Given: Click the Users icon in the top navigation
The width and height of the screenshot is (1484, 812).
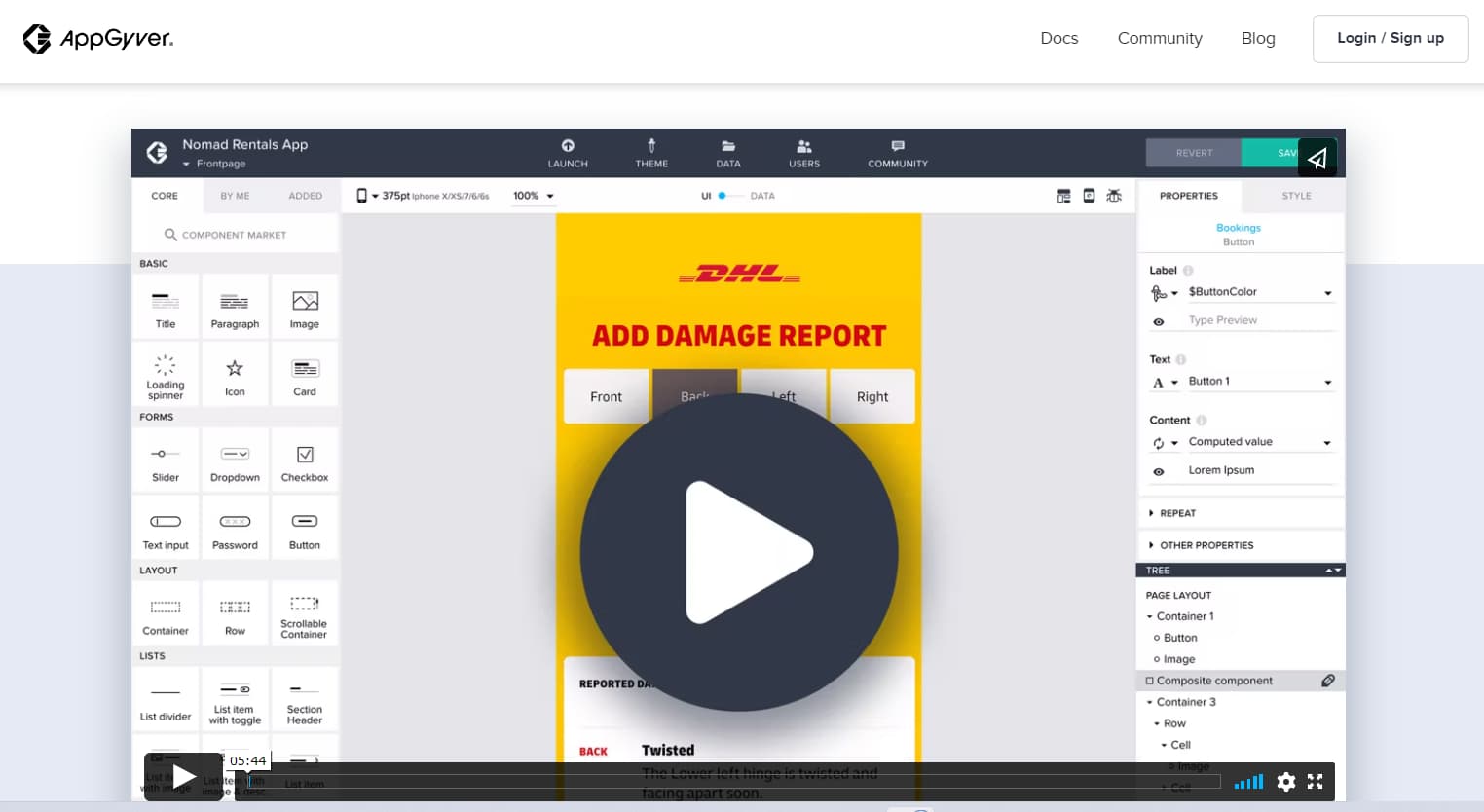Looking at the screenshot, I should [803, 147].
